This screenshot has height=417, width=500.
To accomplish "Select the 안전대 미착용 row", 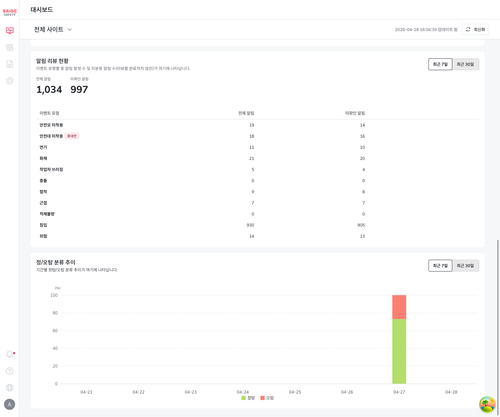I will (257, 136).
